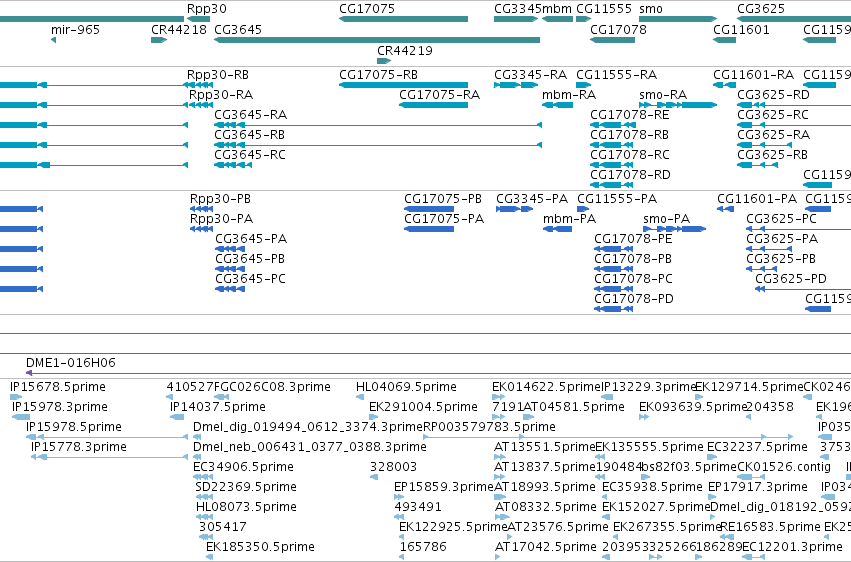Viewport: 851px width, 562px height.
Task: Select EST EK291004.5prime
Action: pos(423,407)
